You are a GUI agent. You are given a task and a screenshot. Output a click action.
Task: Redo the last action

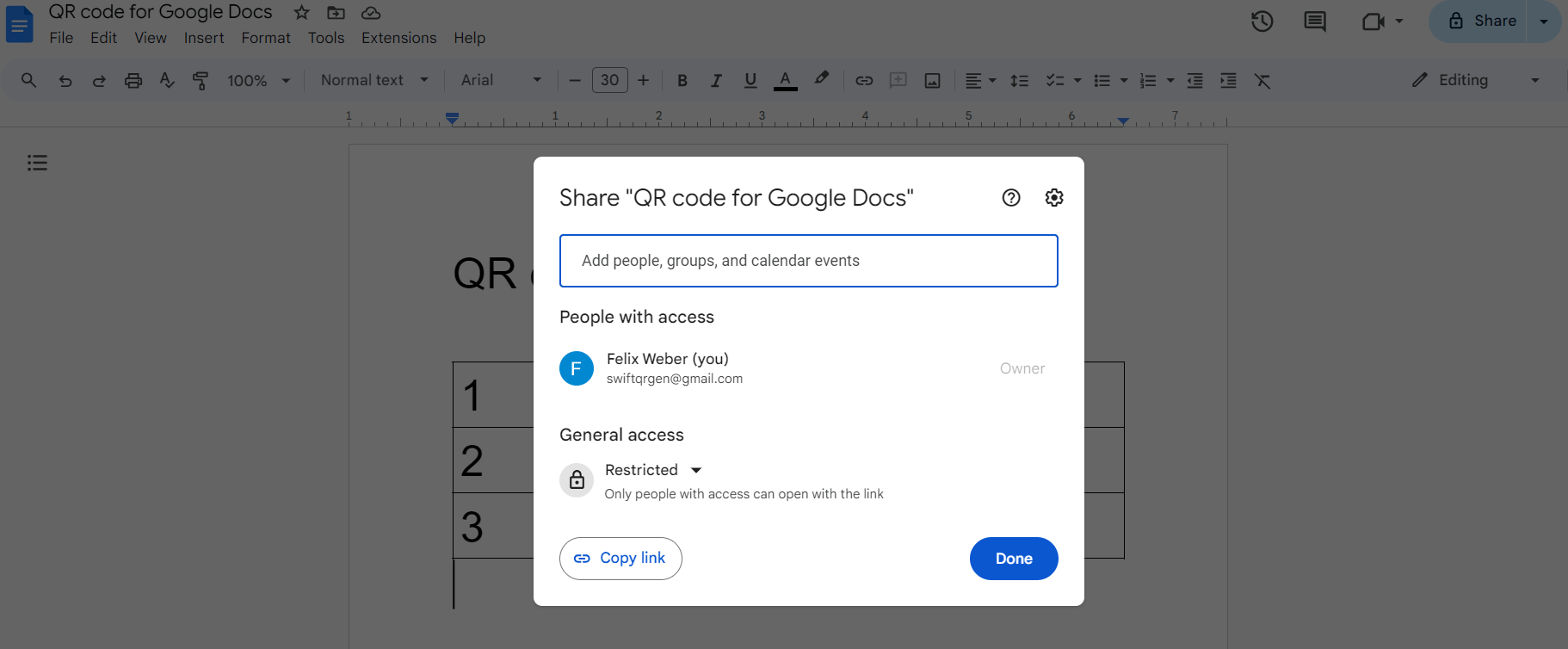click(x=99, y=80)
